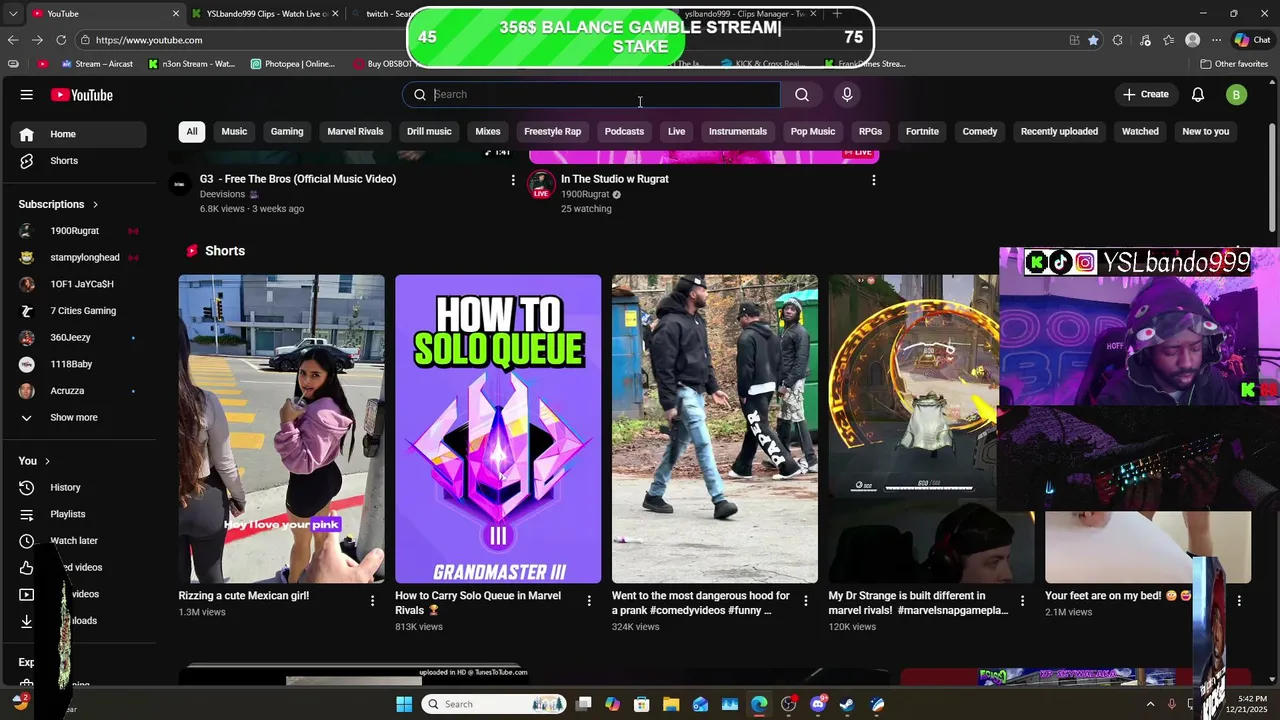1280x720 pixels.
Task: Select the Pop Music chip
Action: coord(813,132)
